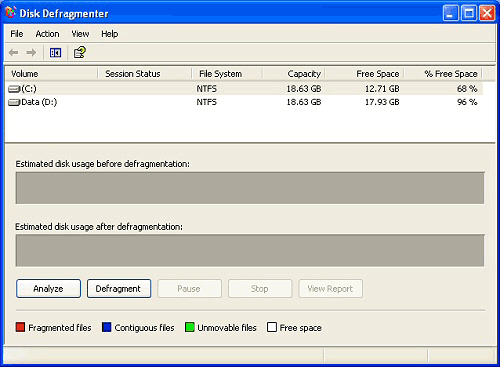Minimize the Disk Defragmenter window
Viewport: 500px width, 367px height.
point(451,13)
